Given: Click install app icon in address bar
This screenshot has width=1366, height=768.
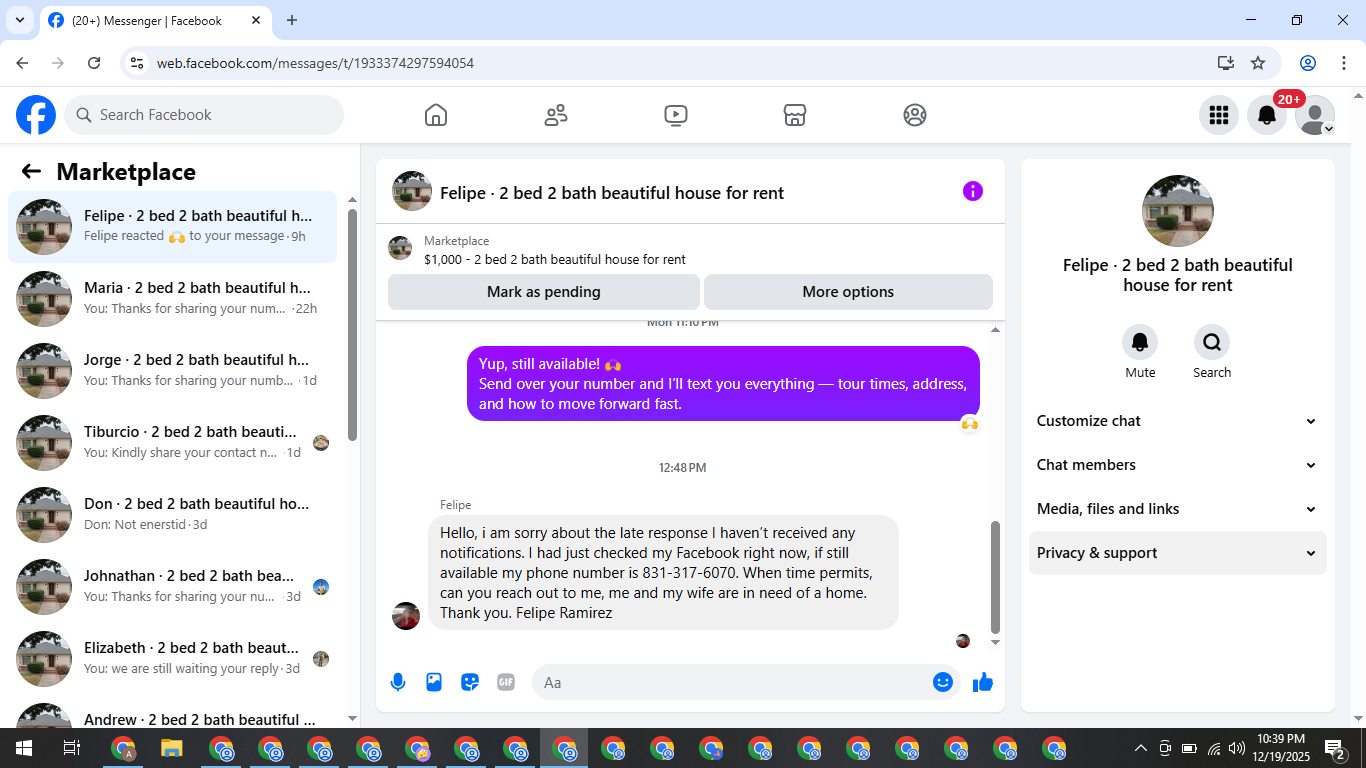Looking at the screenshot, I should pyautogui.click(x=1226, y=63).
